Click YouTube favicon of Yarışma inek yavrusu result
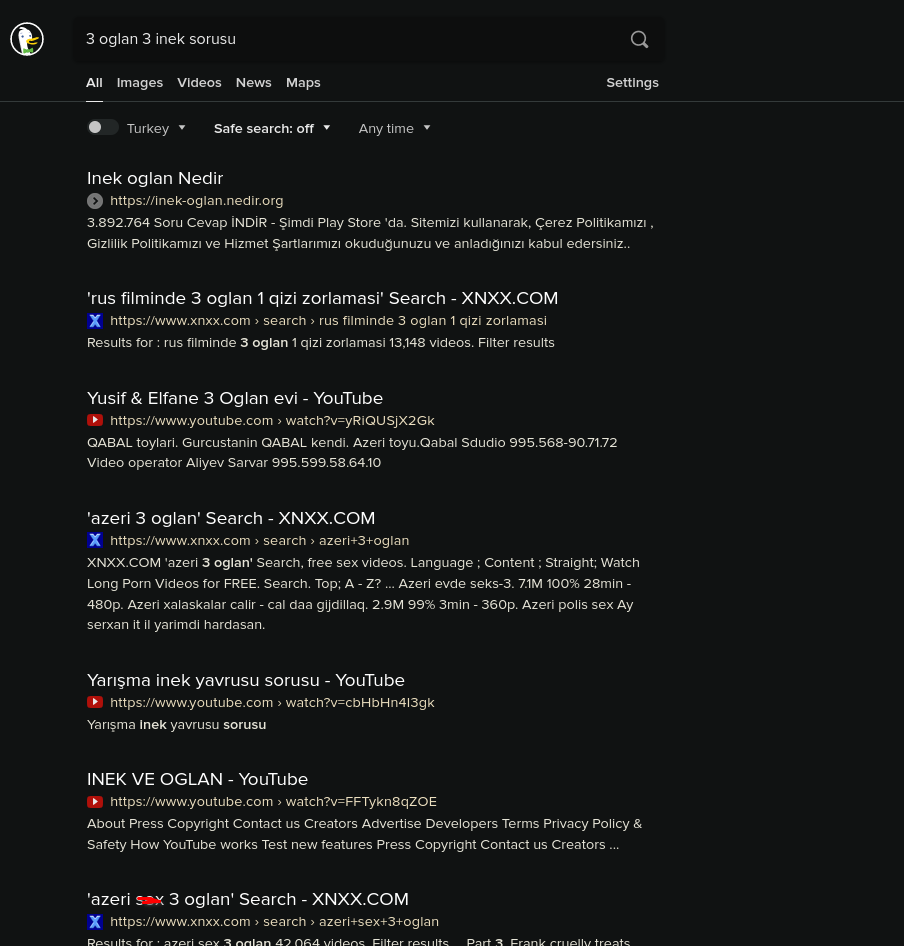 click(95, 703)
